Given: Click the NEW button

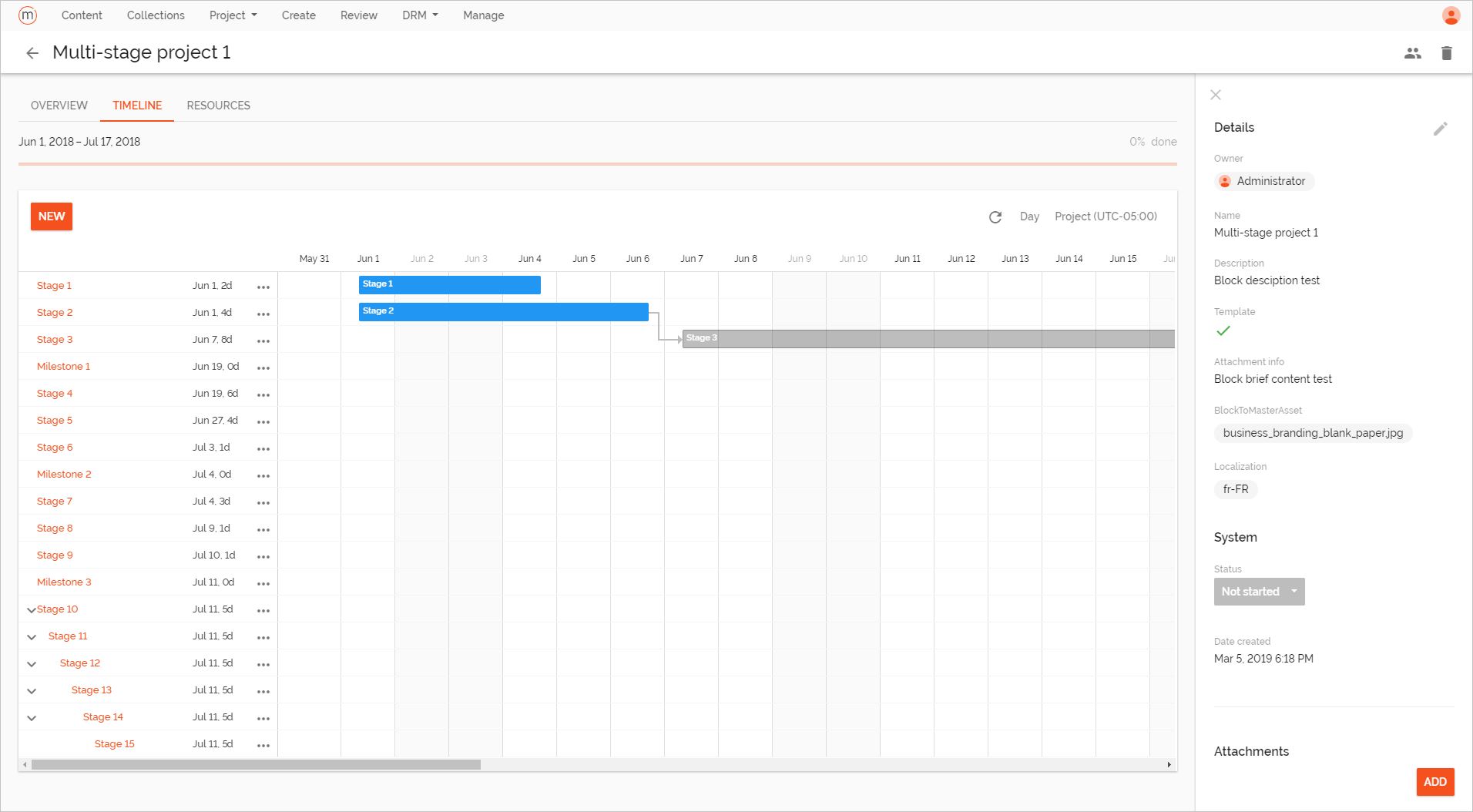Looking at the screenshot, I should [x=51, y=216].
